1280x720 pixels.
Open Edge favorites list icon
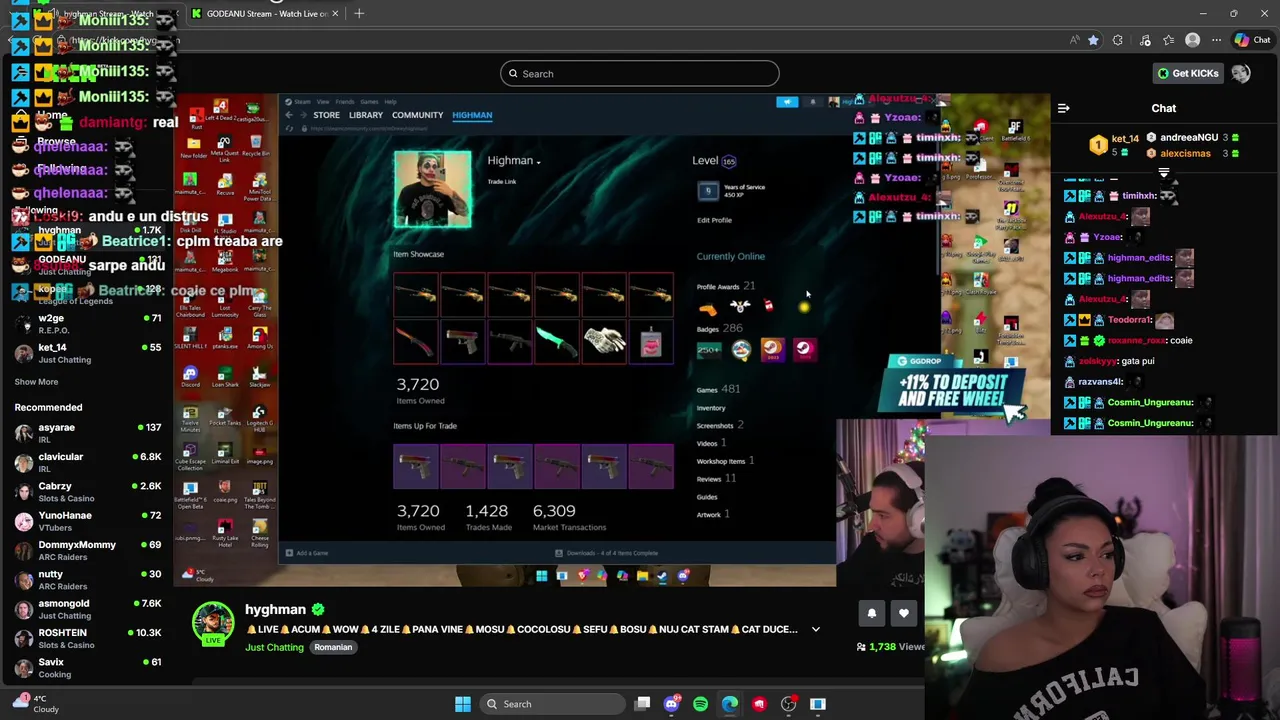pyautogui.click(x=1168, y=40)
